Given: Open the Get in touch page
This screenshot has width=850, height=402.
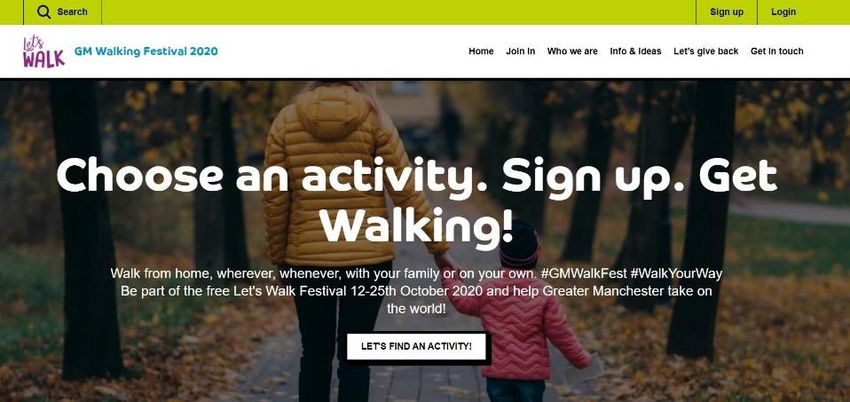Looking at the screenshot, I should tap(777, 51).
